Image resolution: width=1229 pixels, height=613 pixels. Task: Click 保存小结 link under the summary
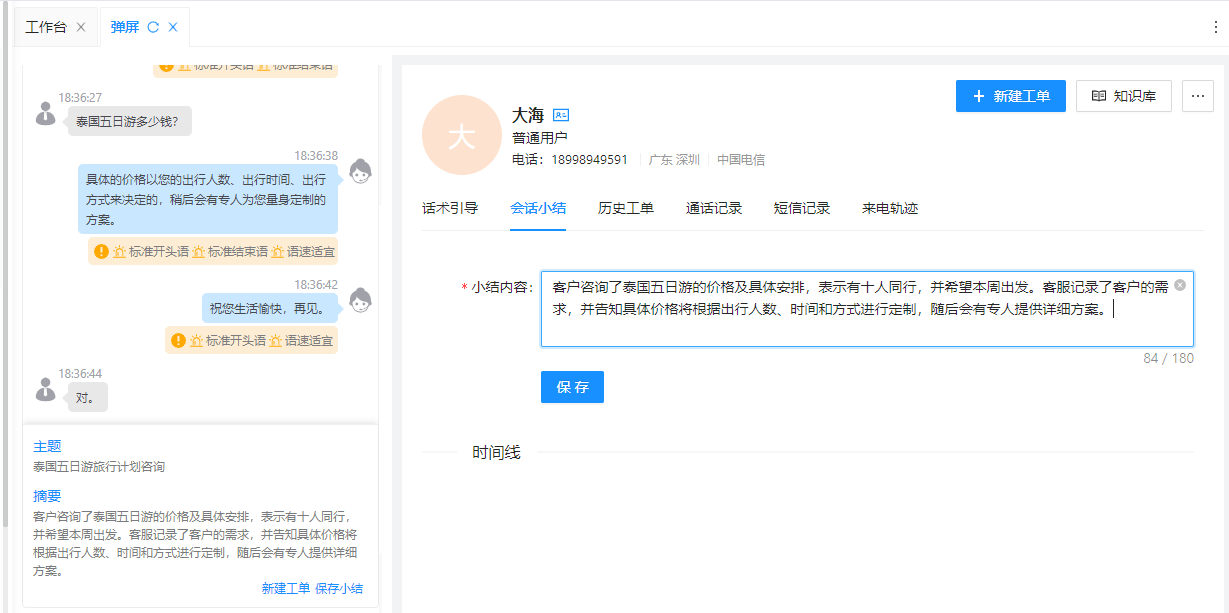(x=339, y=589)
